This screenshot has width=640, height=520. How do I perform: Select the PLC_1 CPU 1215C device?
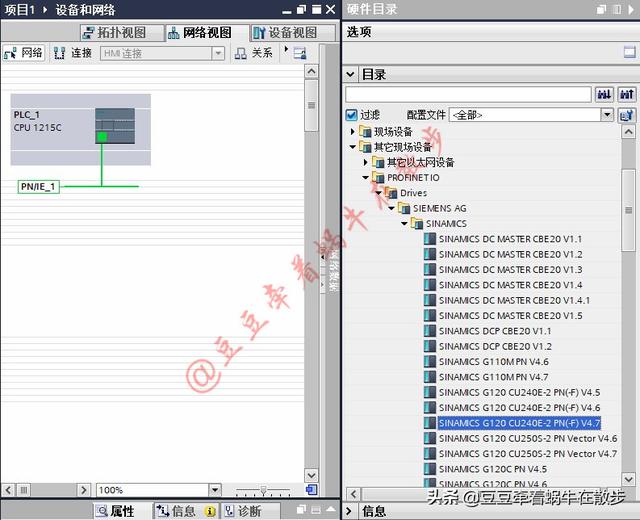[x=80, y=129]
